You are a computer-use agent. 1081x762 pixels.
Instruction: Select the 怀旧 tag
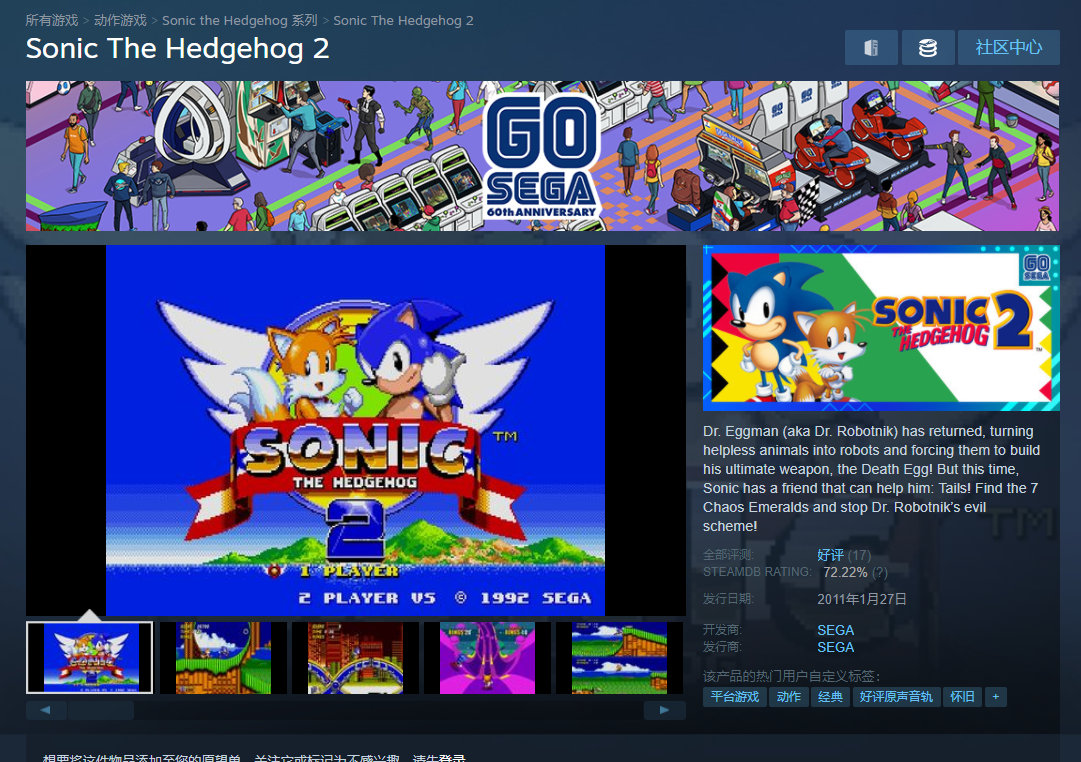tap(962, 696)
